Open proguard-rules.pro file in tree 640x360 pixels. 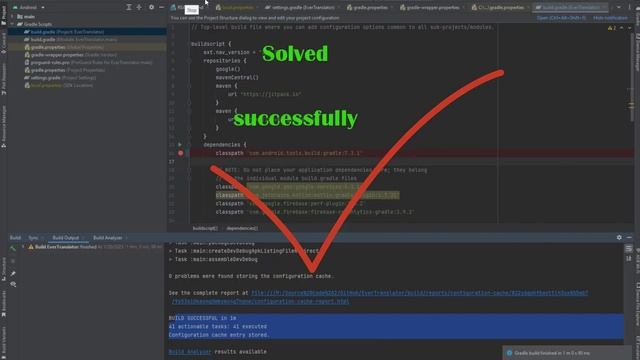tap(88, 63)
